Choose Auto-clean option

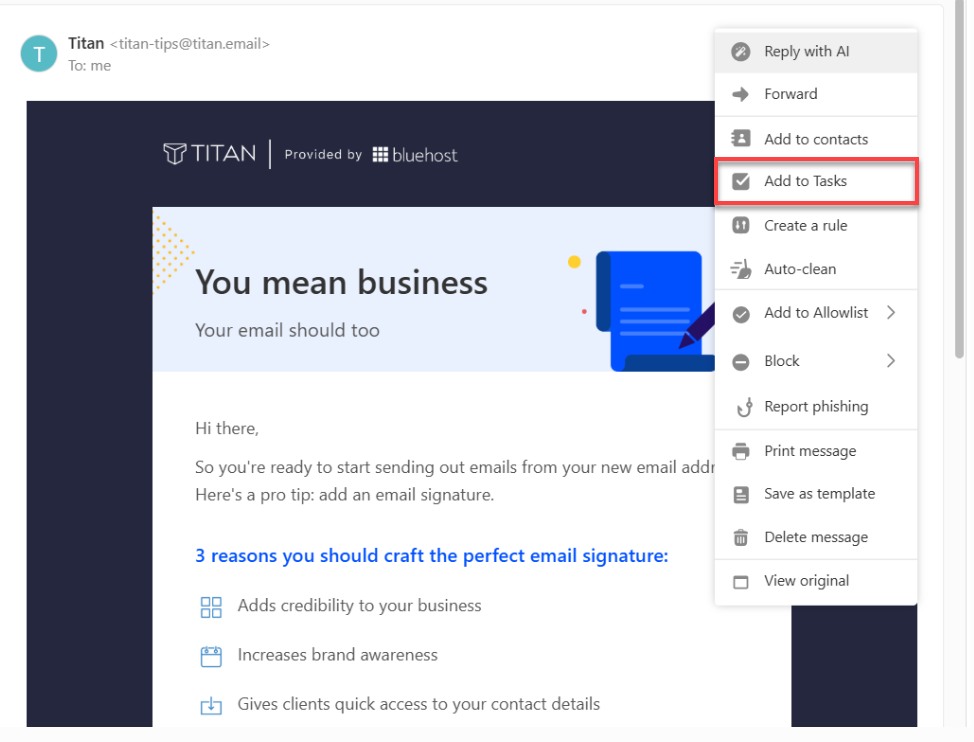[x=816, y=269]
